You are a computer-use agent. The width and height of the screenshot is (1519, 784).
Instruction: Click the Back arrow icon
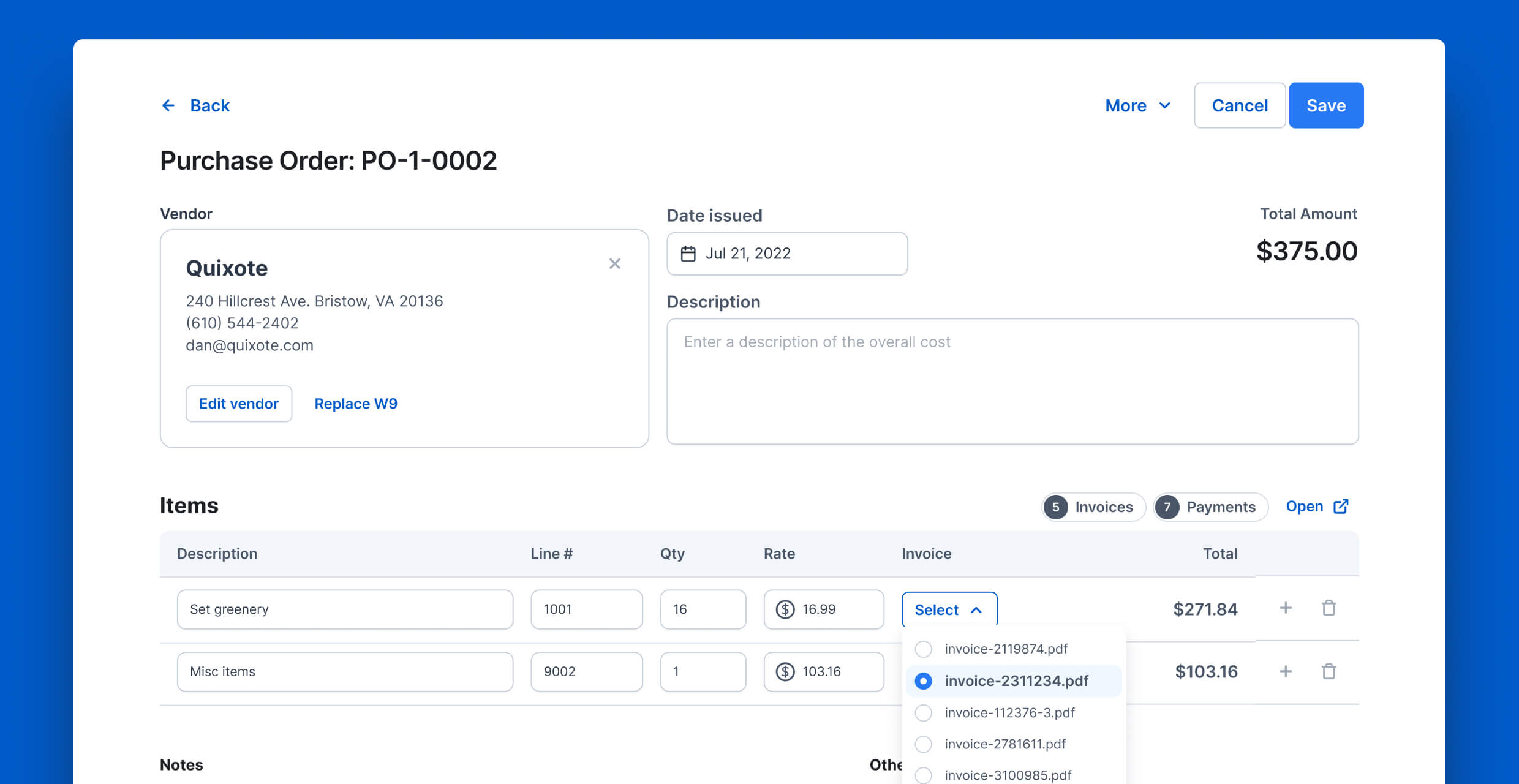pos(168,106)
